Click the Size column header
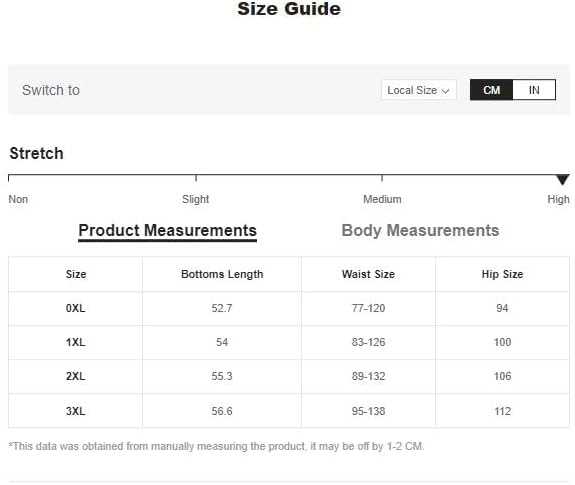Viewport: 575px width, 485px height. pos(76,274)
